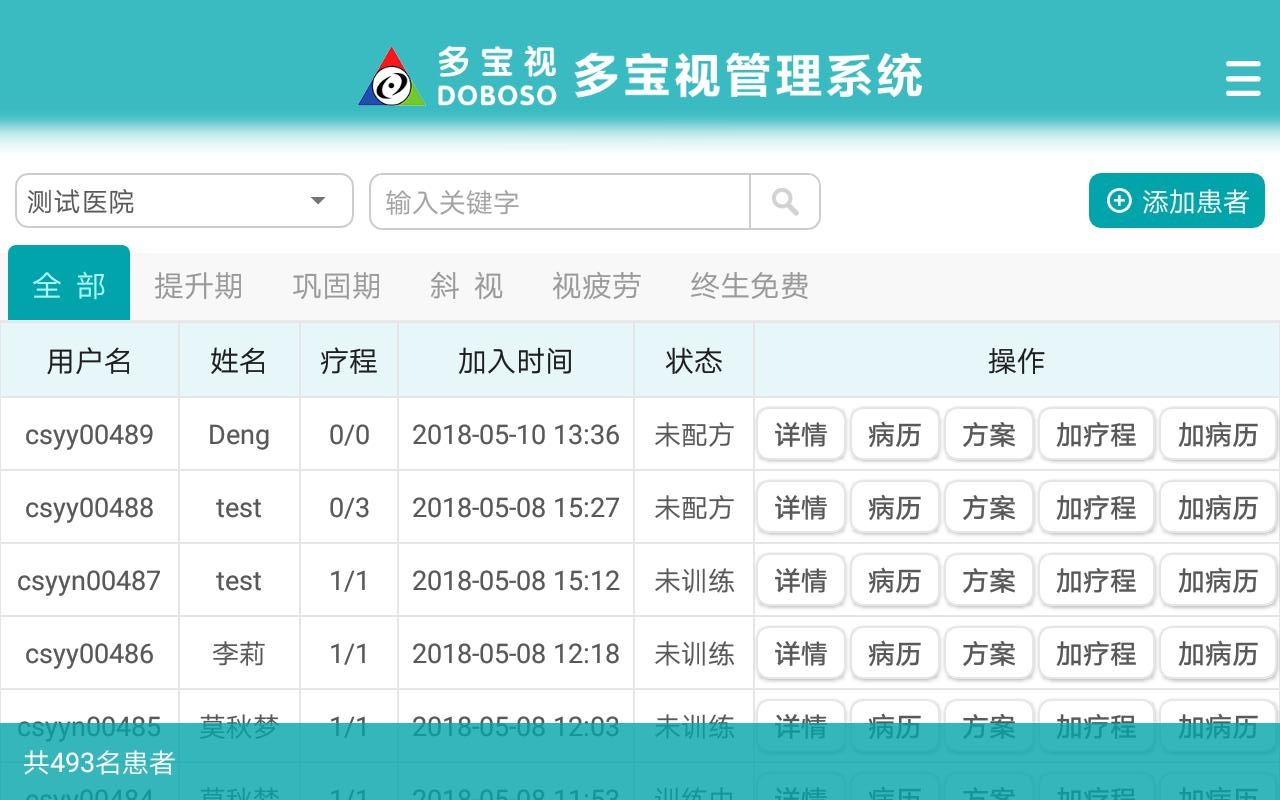Open 详情 for user csyy00489
1280x800 pixels.
coord(800,435)
